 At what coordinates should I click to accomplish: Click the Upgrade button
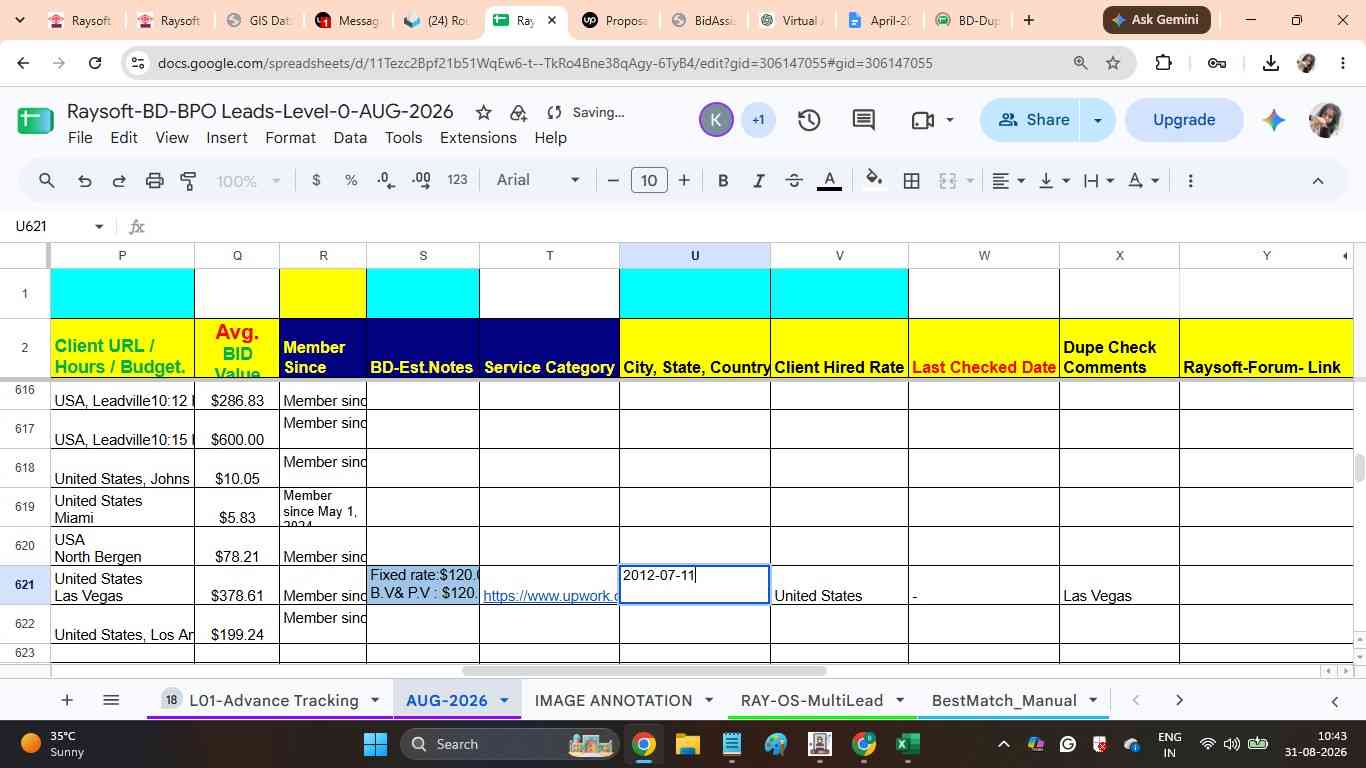click(x=1184, y=120)
